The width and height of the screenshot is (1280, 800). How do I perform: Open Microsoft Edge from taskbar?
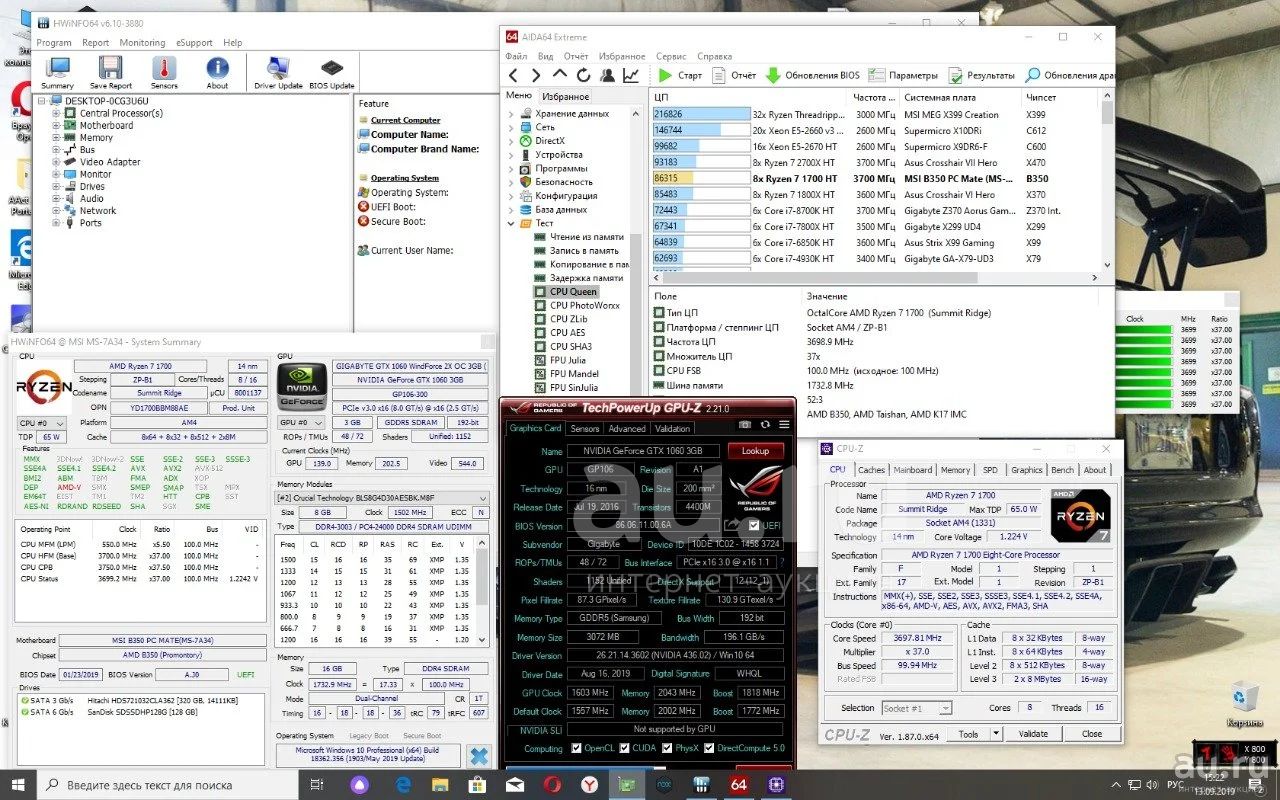click(x=403, y=785)
